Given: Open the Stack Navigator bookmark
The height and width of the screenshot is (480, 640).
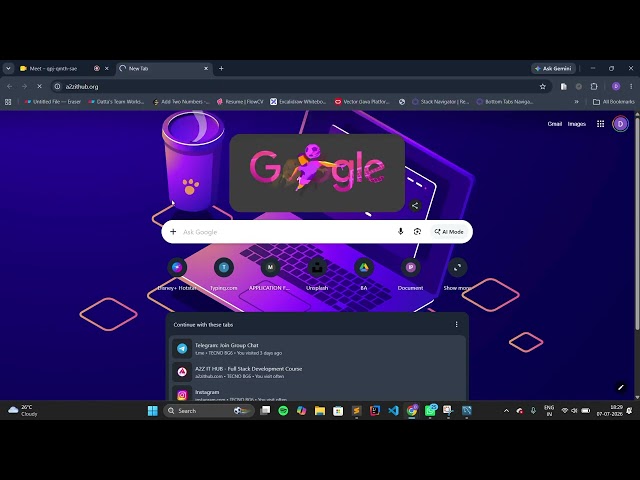Looking at the screenshot, I should pos(440,102).
